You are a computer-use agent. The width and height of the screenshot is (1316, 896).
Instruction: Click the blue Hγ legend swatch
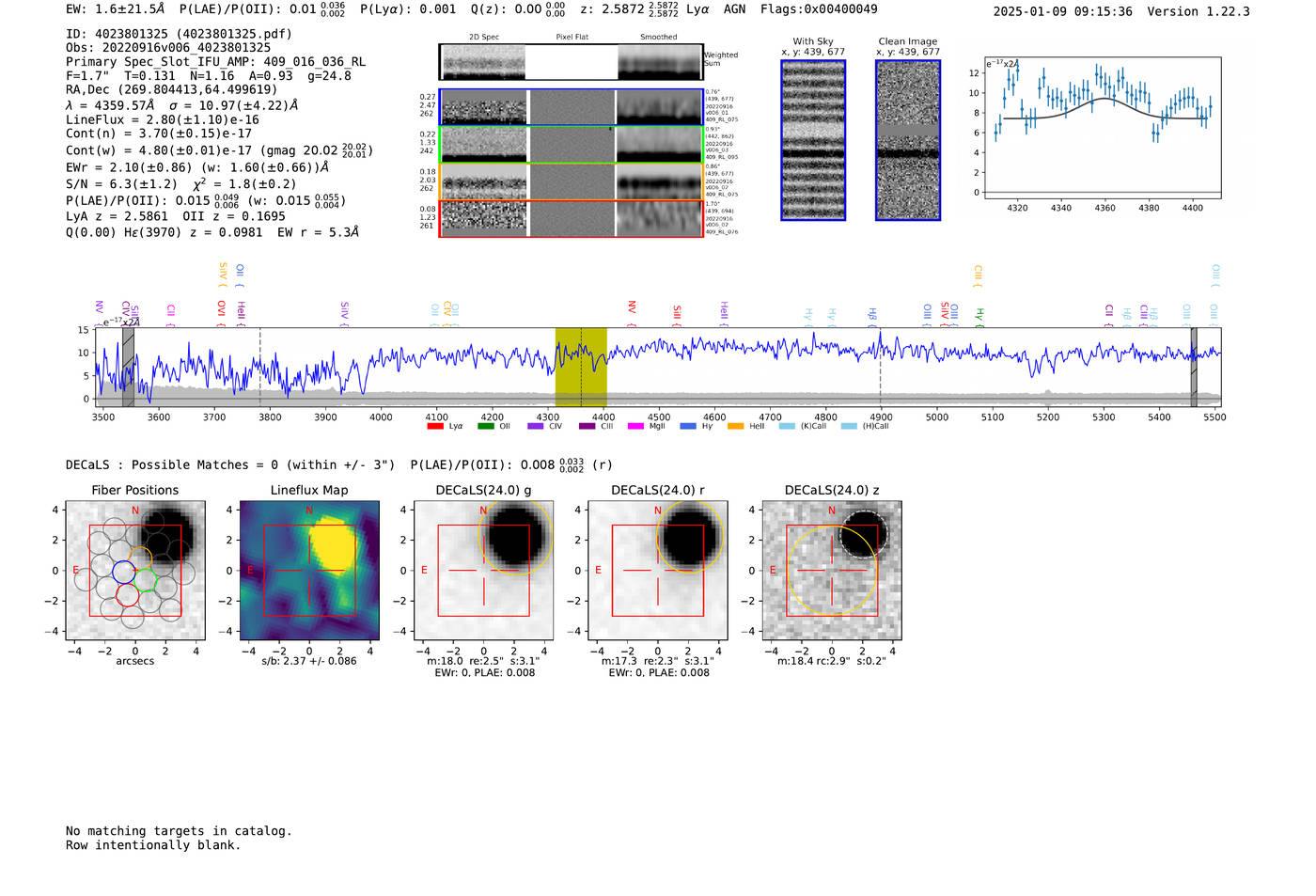(x=688, y=427)
